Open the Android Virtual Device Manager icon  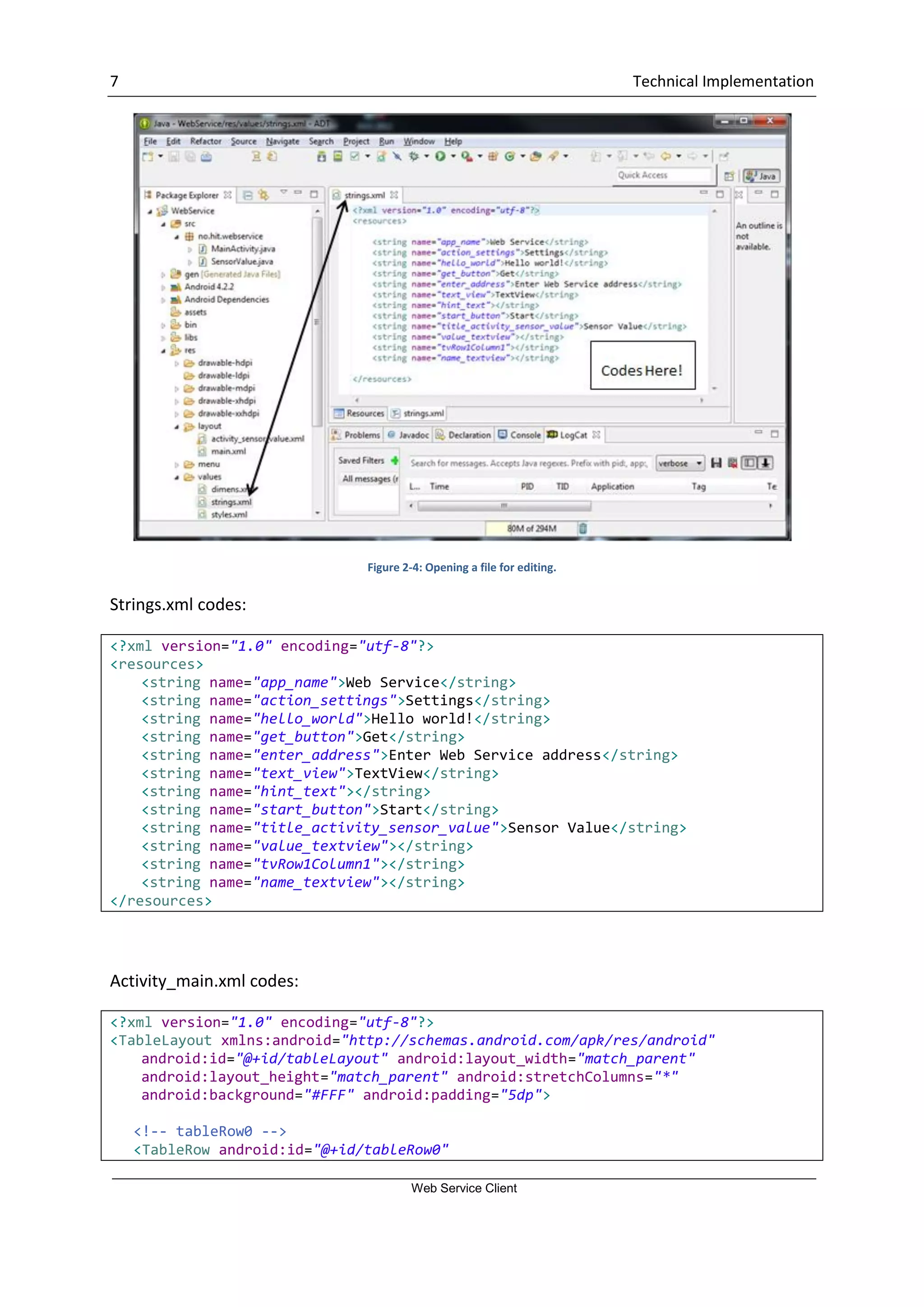pyautogui.click(x=338, y=157)
